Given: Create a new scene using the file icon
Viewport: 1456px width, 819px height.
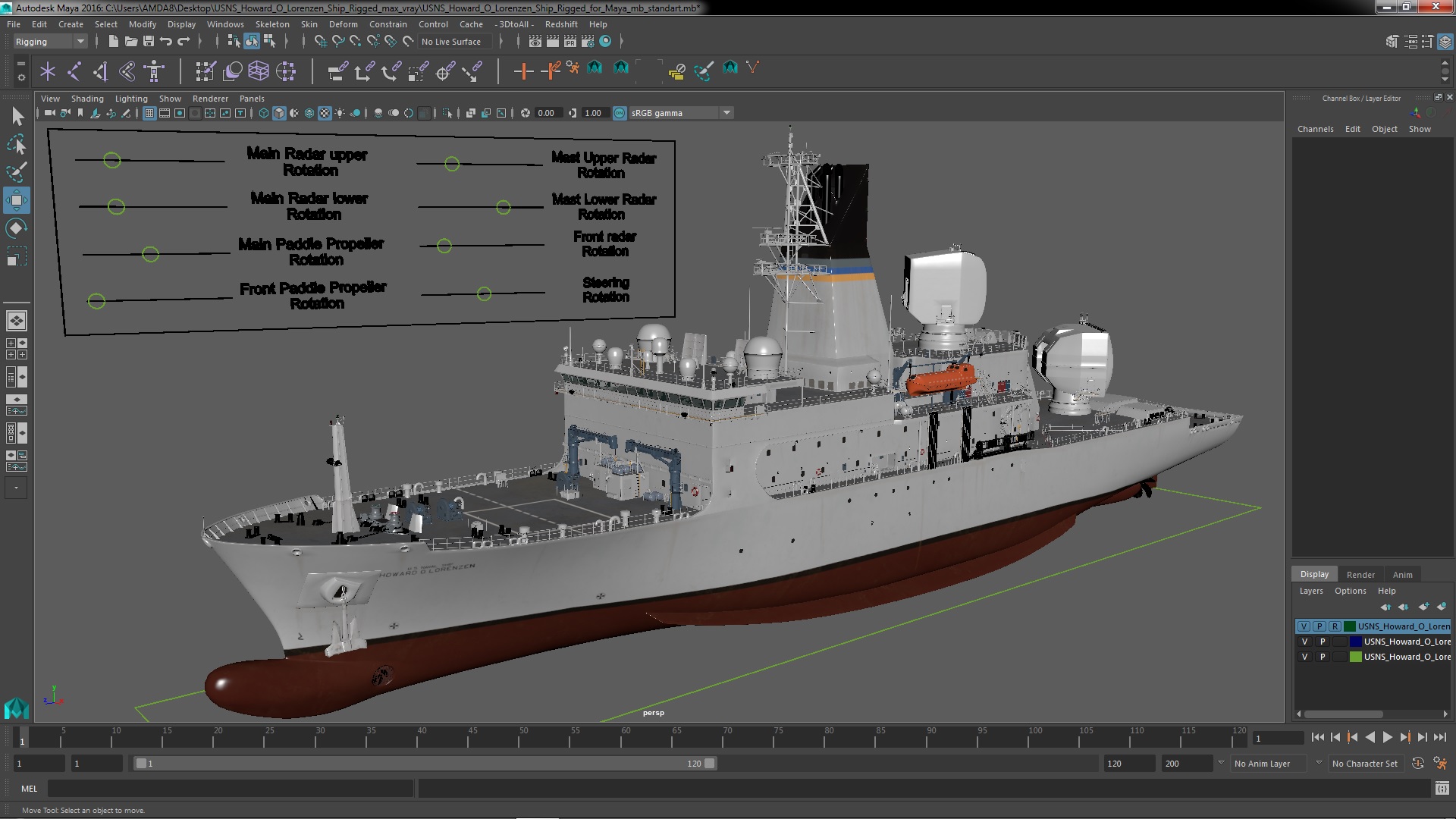Looking at the screenshot, I should [x=113, y=42].
